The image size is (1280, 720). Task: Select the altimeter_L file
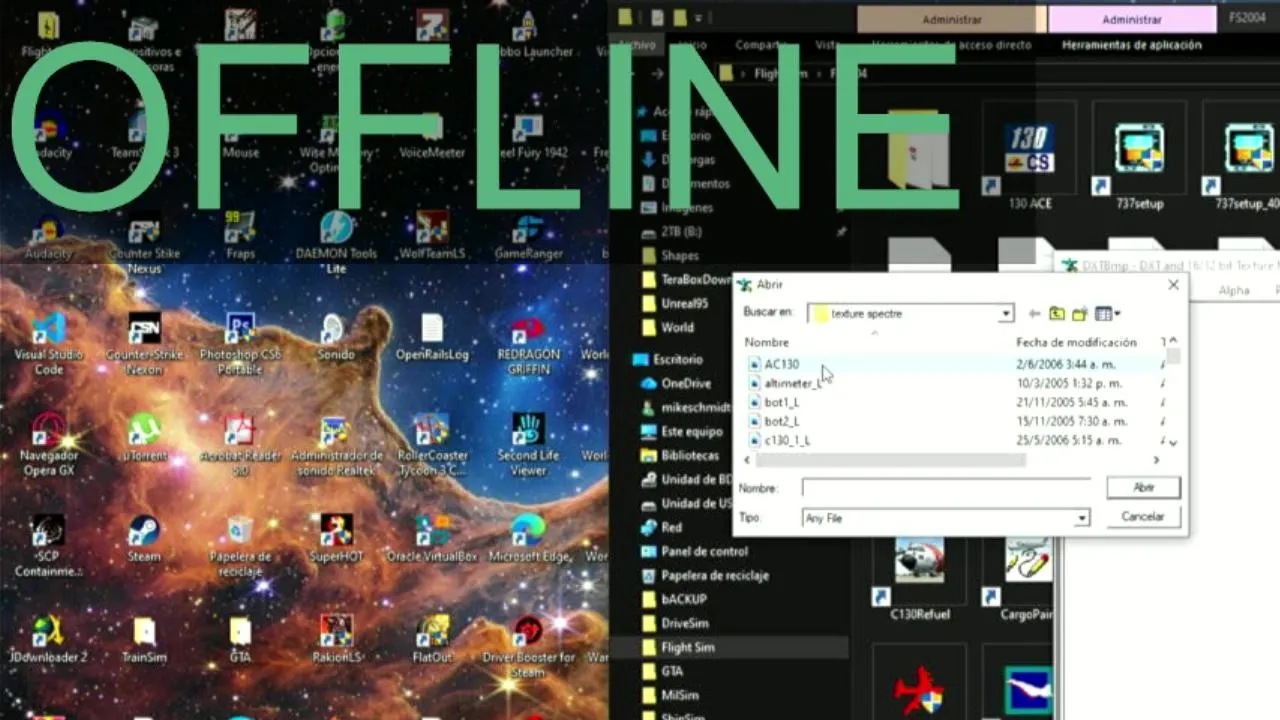[792, 383]
